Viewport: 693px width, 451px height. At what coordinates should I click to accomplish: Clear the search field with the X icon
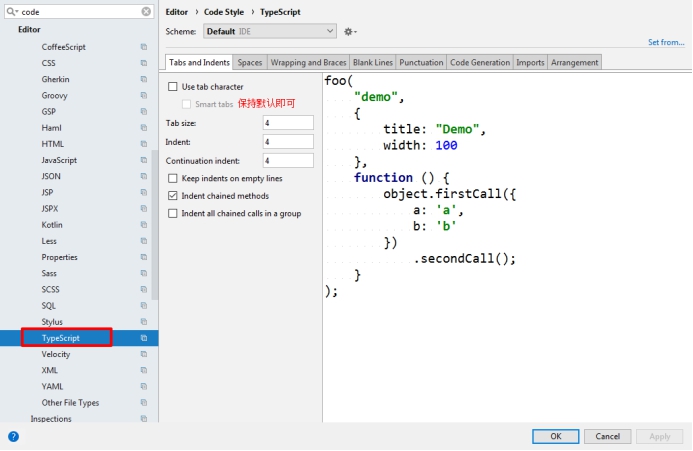(x=146, y=12)
